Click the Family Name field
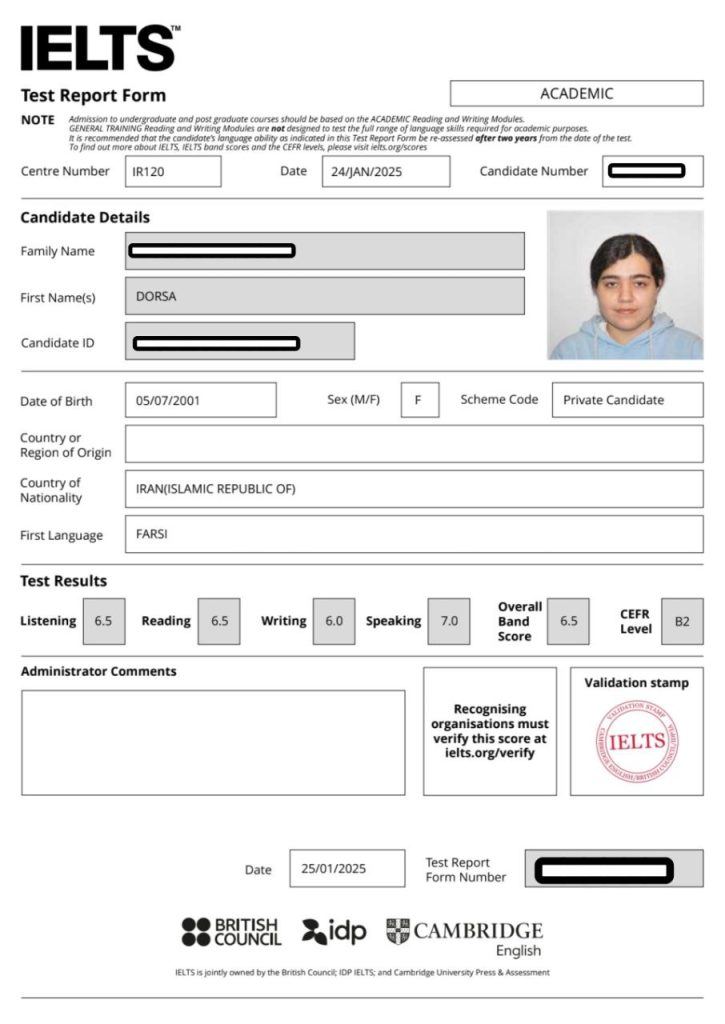This screenshot has width=725, height=1024. pyautogui.click(x=325, y=251)
